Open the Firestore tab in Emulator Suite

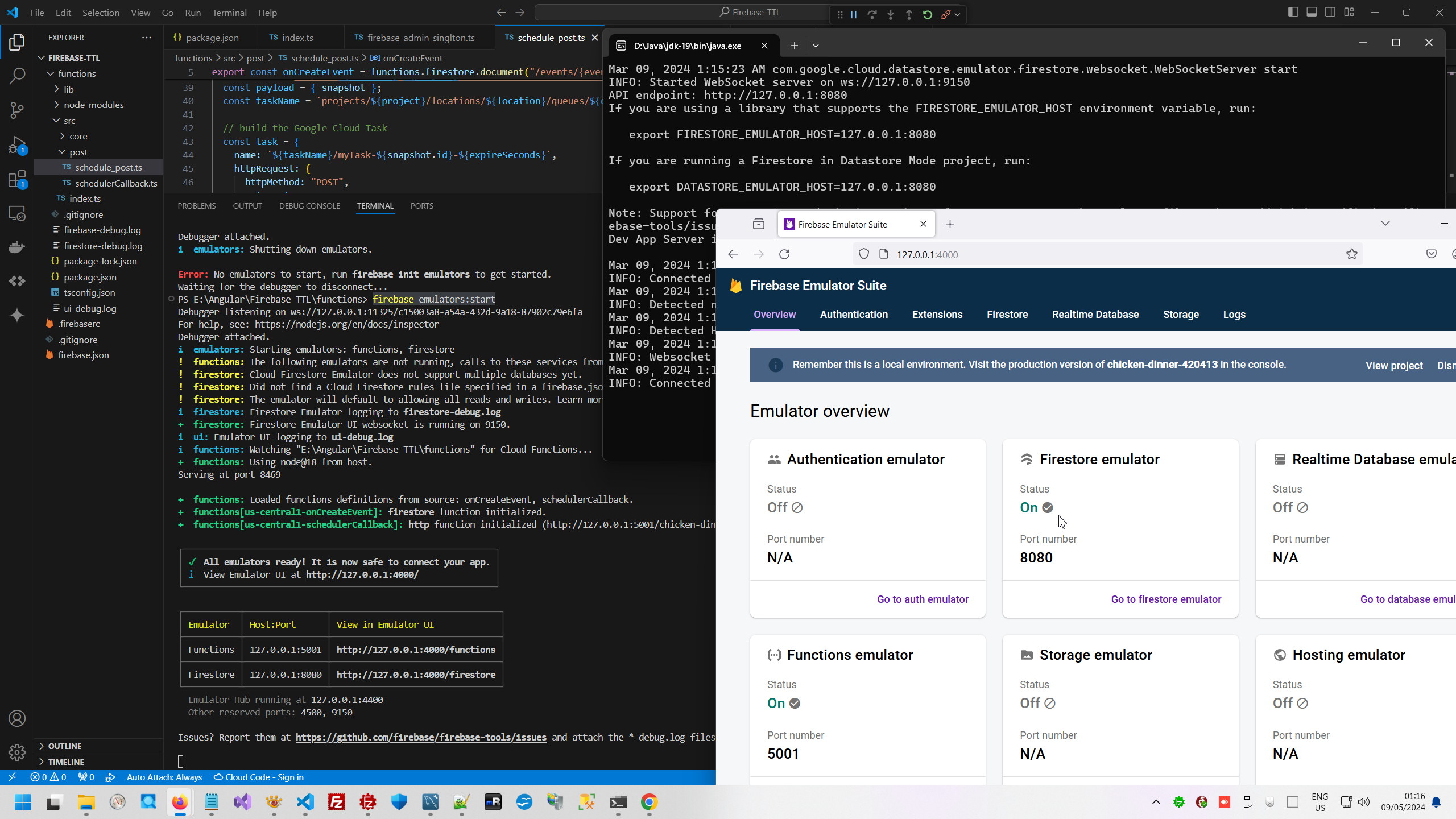[1007, 315]
